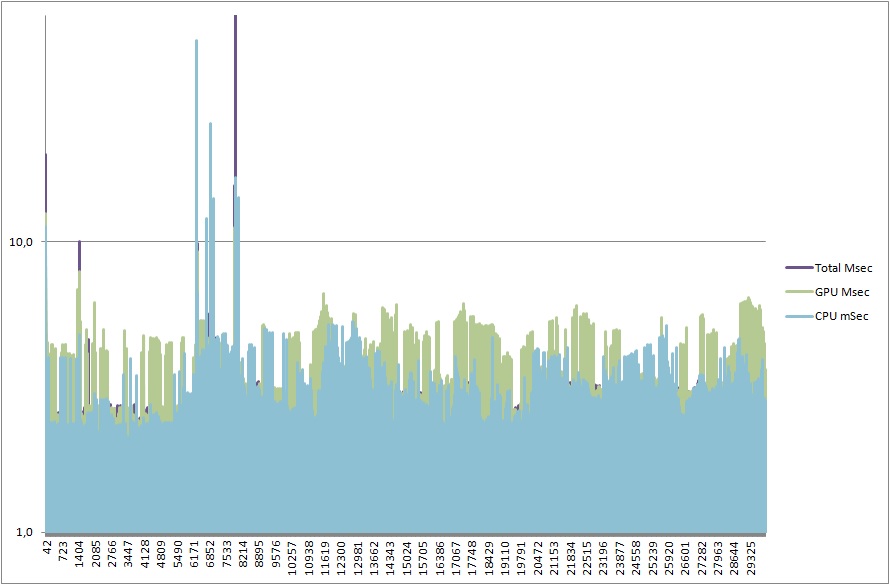Click the 10,0 y-axis label
Image resolution: width=890 pixels, height=585 pixels.
coord(21,241)
